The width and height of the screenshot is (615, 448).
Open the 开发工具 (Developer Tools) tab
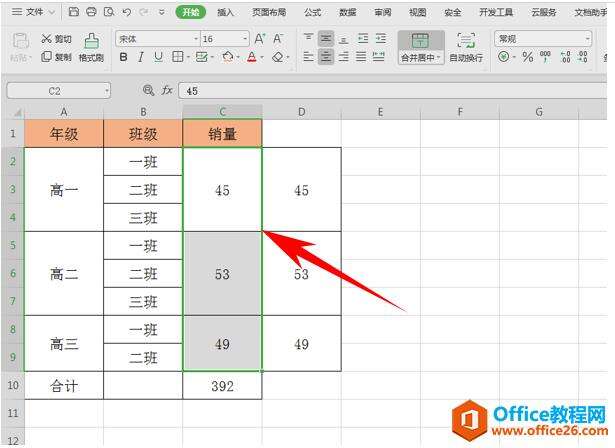coord(496,13)
